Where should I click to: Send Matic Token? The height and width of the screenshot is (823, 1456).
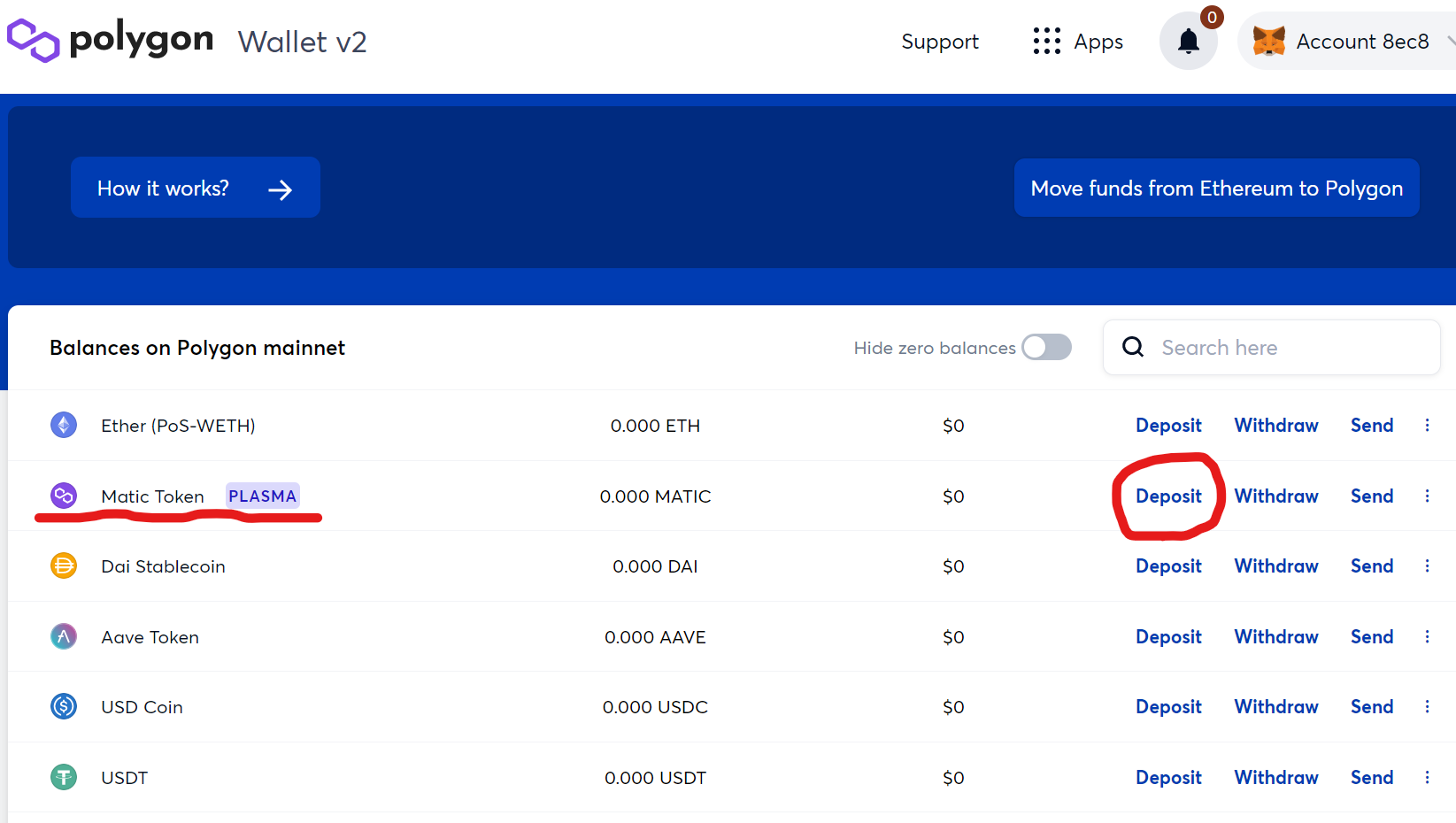click(x=1372, y=496)
